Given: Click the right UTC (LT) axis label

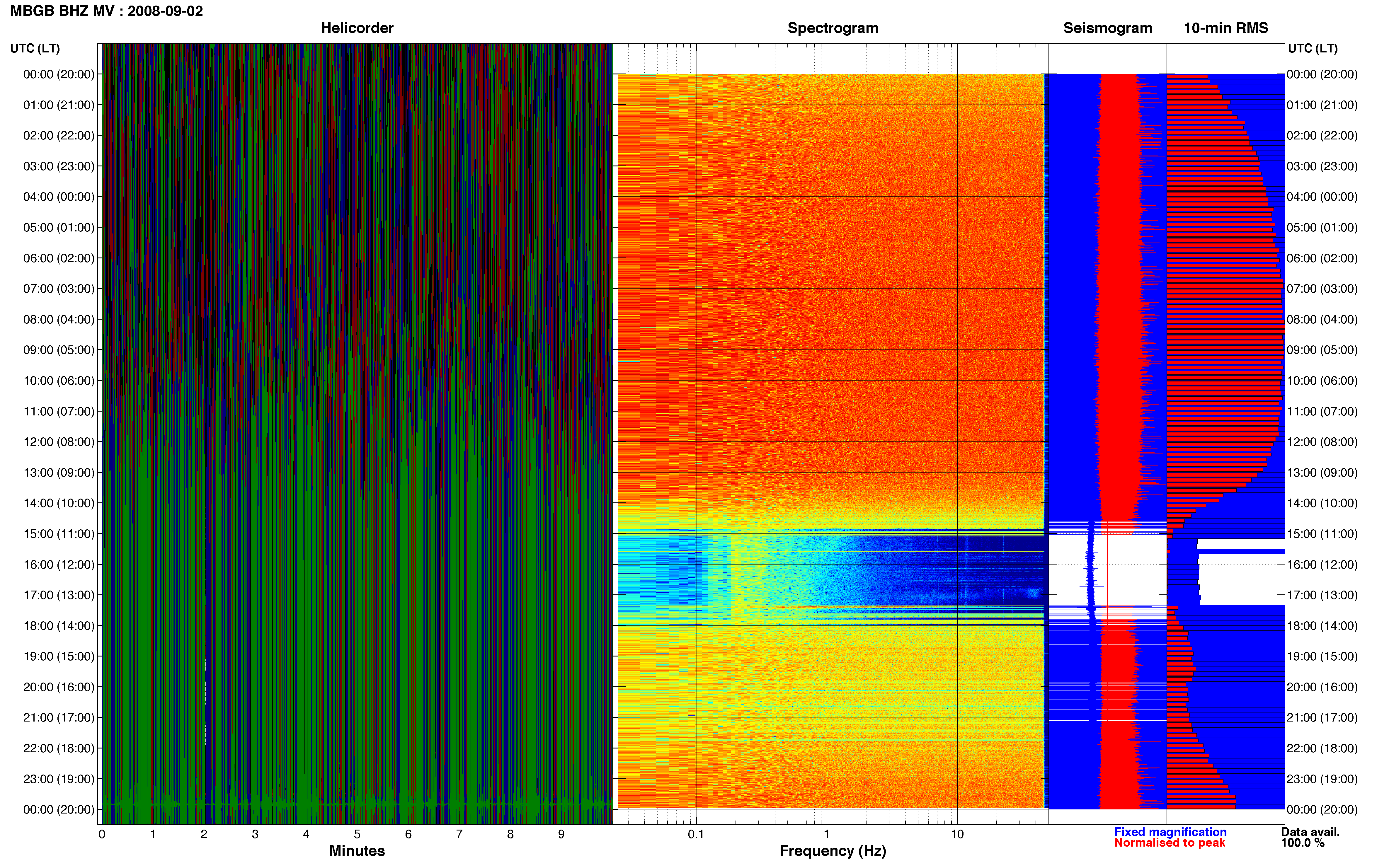Looking at the screenshot, I should click(1313, 48).
